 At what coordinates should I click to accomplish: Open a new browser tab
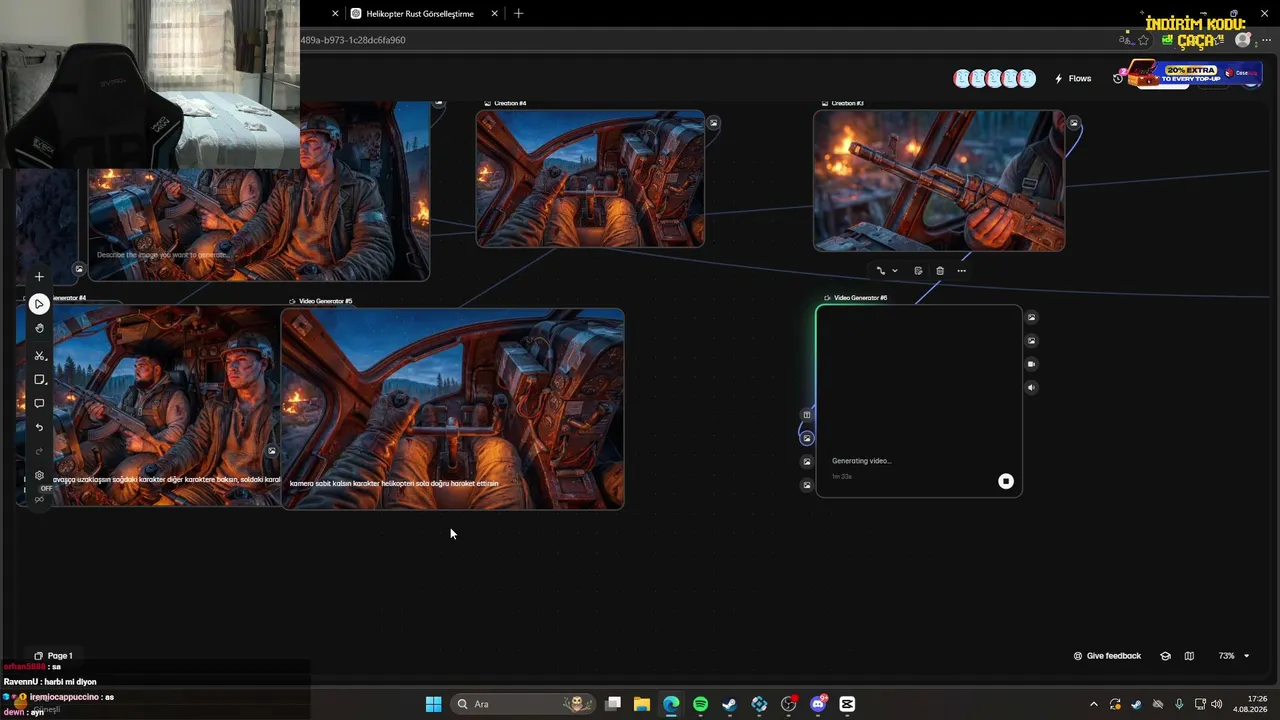pyautogui.click(x=518, y=14)
